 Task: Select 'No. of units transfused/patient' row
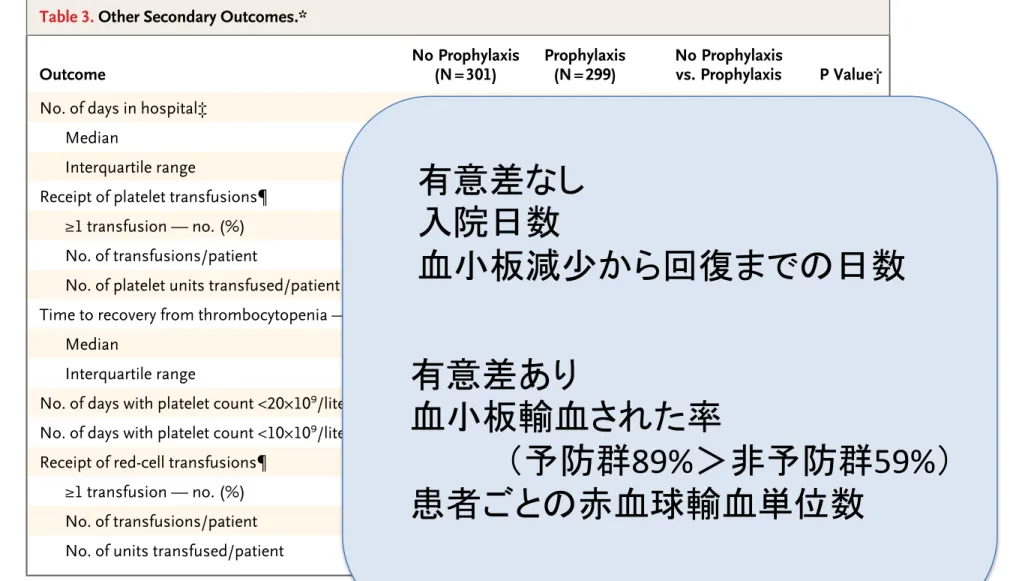(174, 551)
